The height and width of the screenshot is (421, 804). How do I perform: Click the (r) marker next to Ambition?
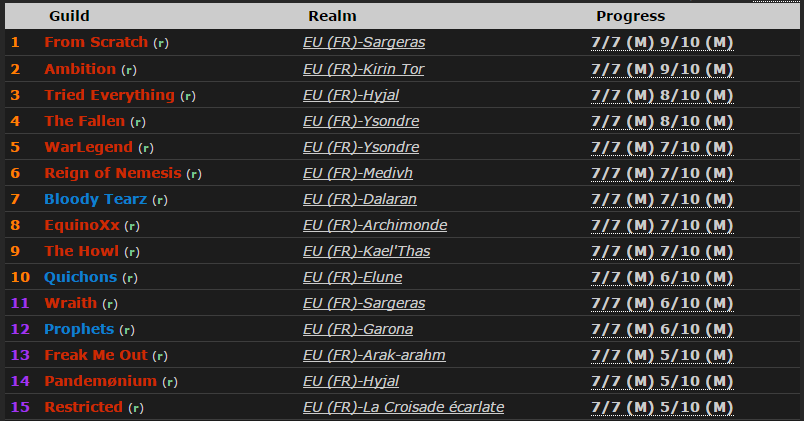(x=127, y=70)
